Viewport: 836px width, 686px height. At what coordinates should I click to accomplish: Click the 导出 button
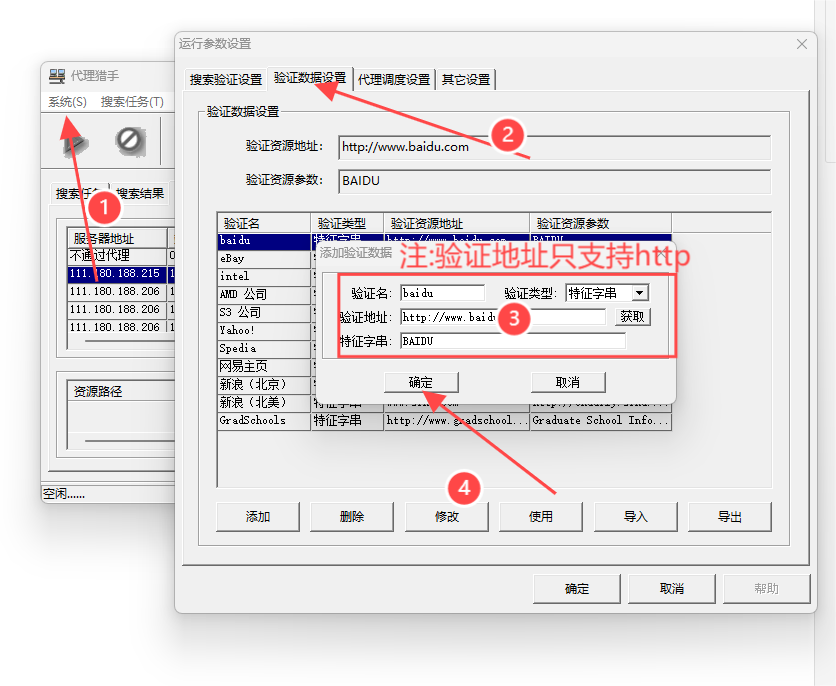[729, 517]
